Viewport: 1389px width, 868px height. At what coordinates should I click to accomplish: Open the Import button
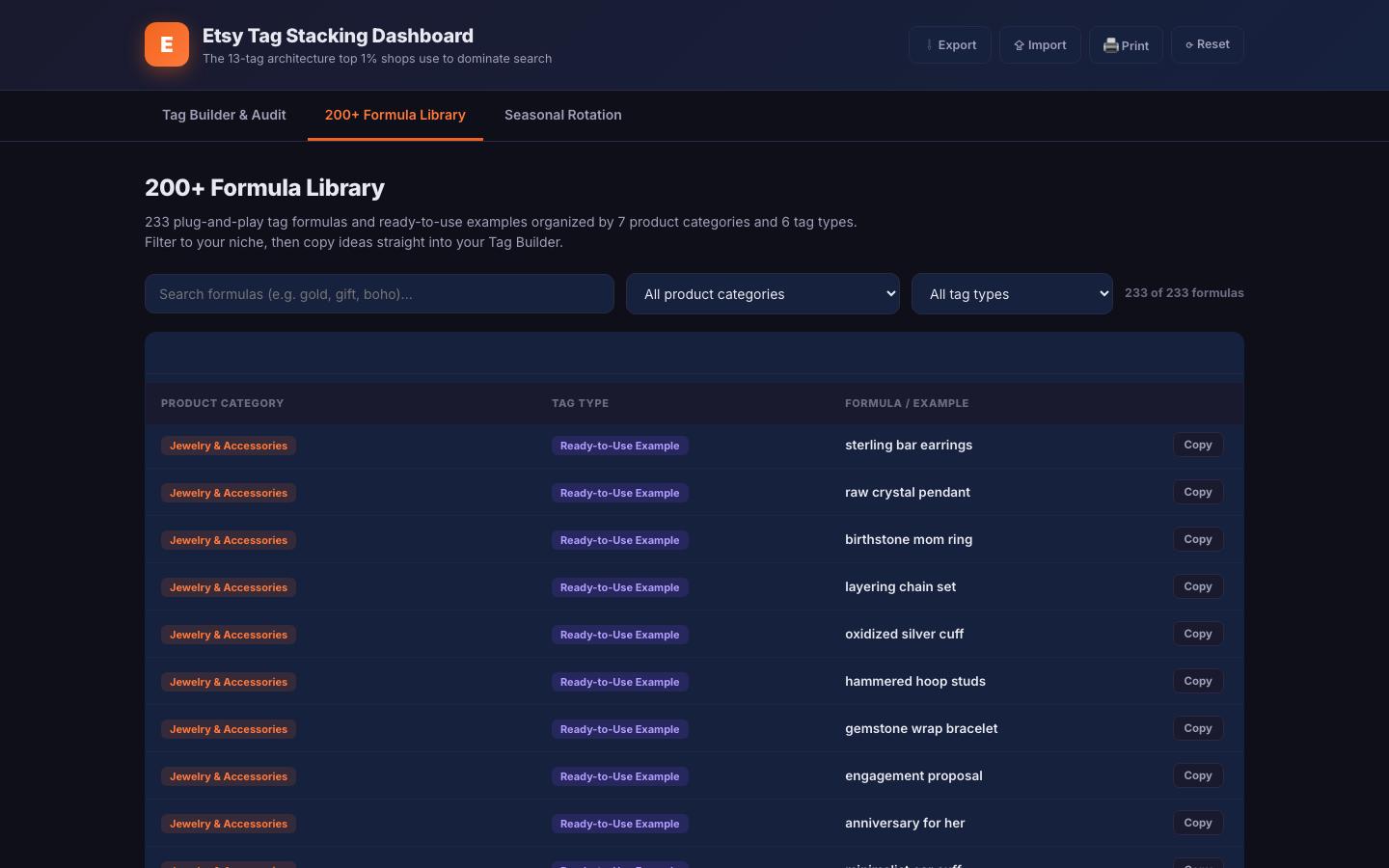coord(1040,45)
